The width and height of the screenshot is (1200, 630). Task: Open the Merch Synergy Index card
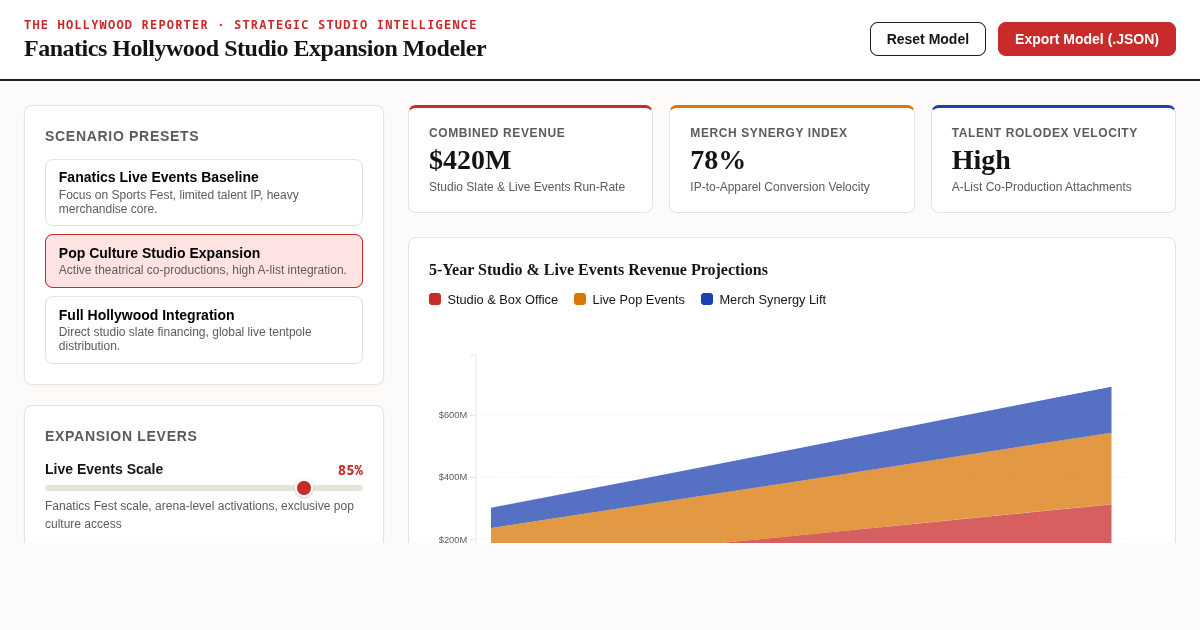792,159
